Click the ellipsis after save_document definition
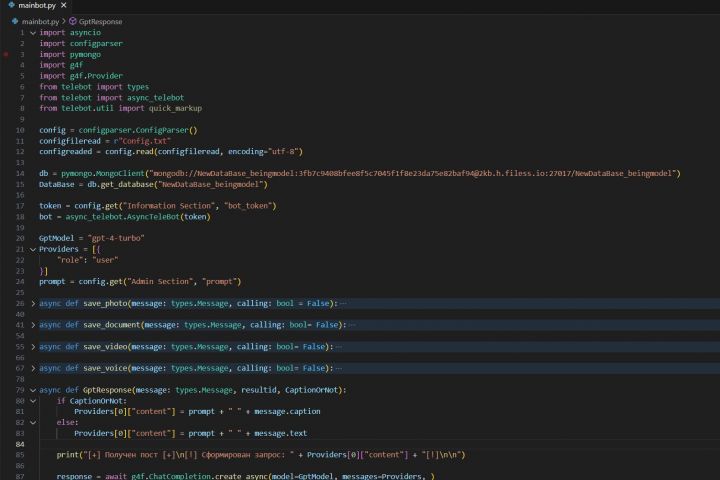Image resolution: width=720 pixels, height=480 pixels. (352, 325)
